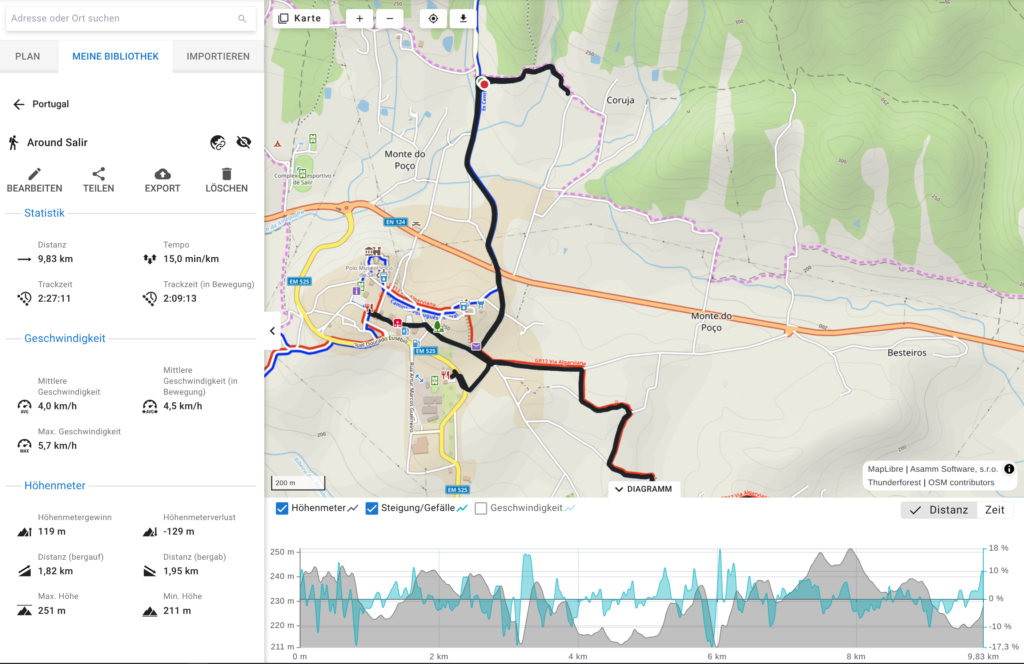Click the back arrow next to Portugal
The height and width of the screenshot is (664, 1024).
click(x=18, y=104)
